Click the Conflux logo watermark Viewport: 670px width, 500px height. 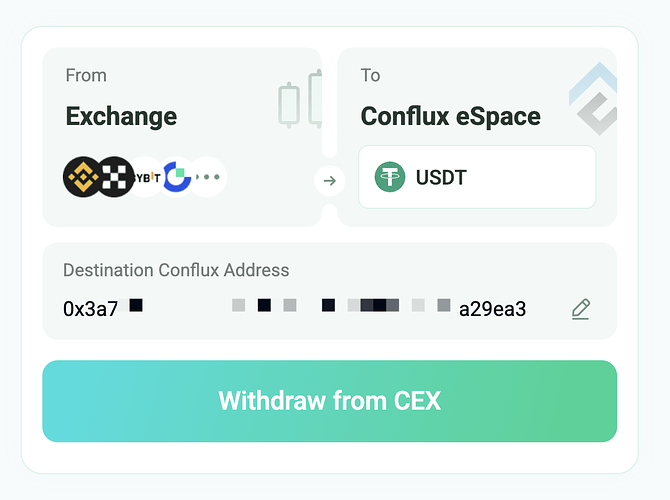pos(594,99)
